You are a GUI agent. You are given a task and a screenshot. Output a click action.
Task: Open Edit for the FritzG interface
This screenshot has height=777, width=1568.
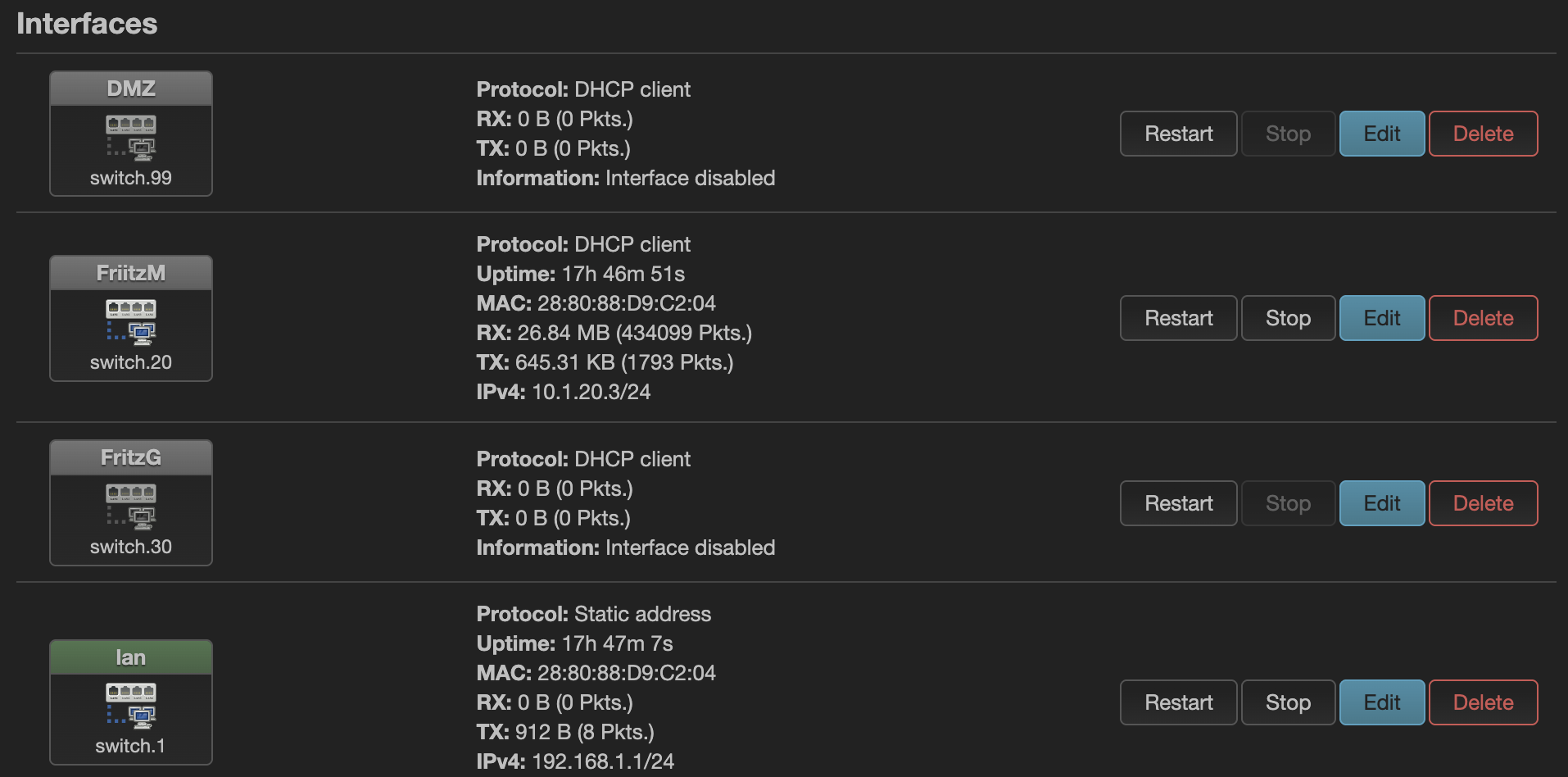[1381, 503]
